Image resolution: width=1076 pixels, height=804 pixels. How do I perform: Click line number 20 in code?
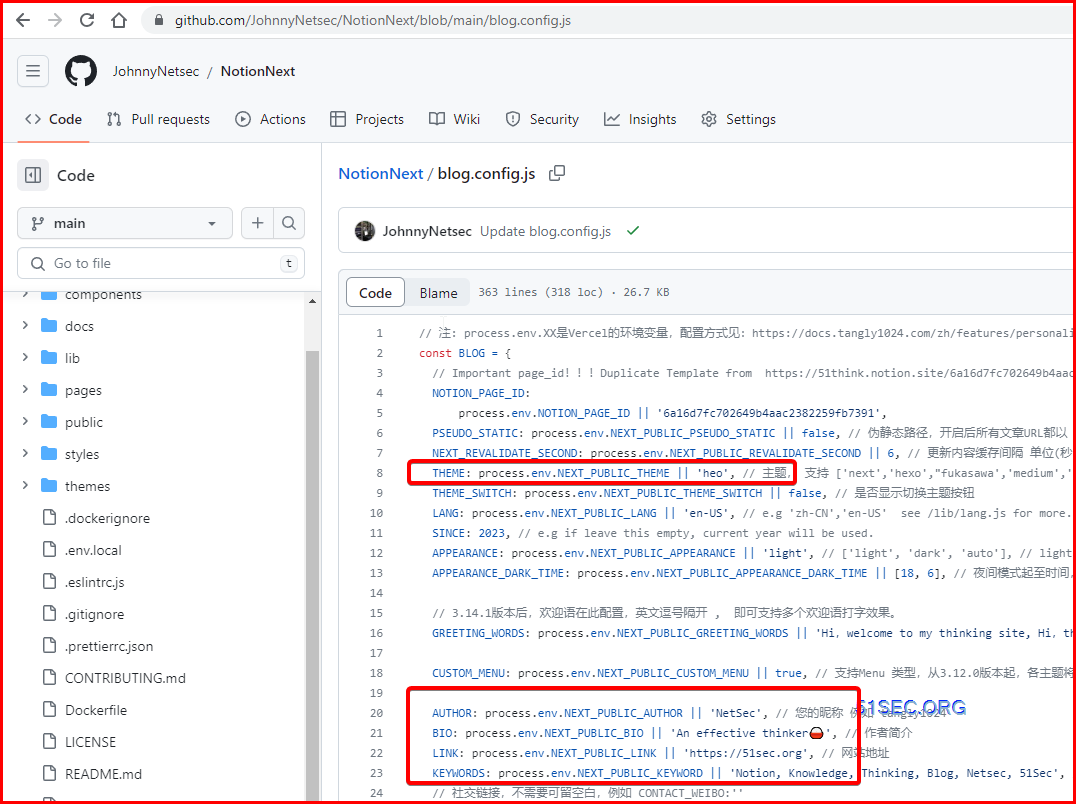[376, 713]
